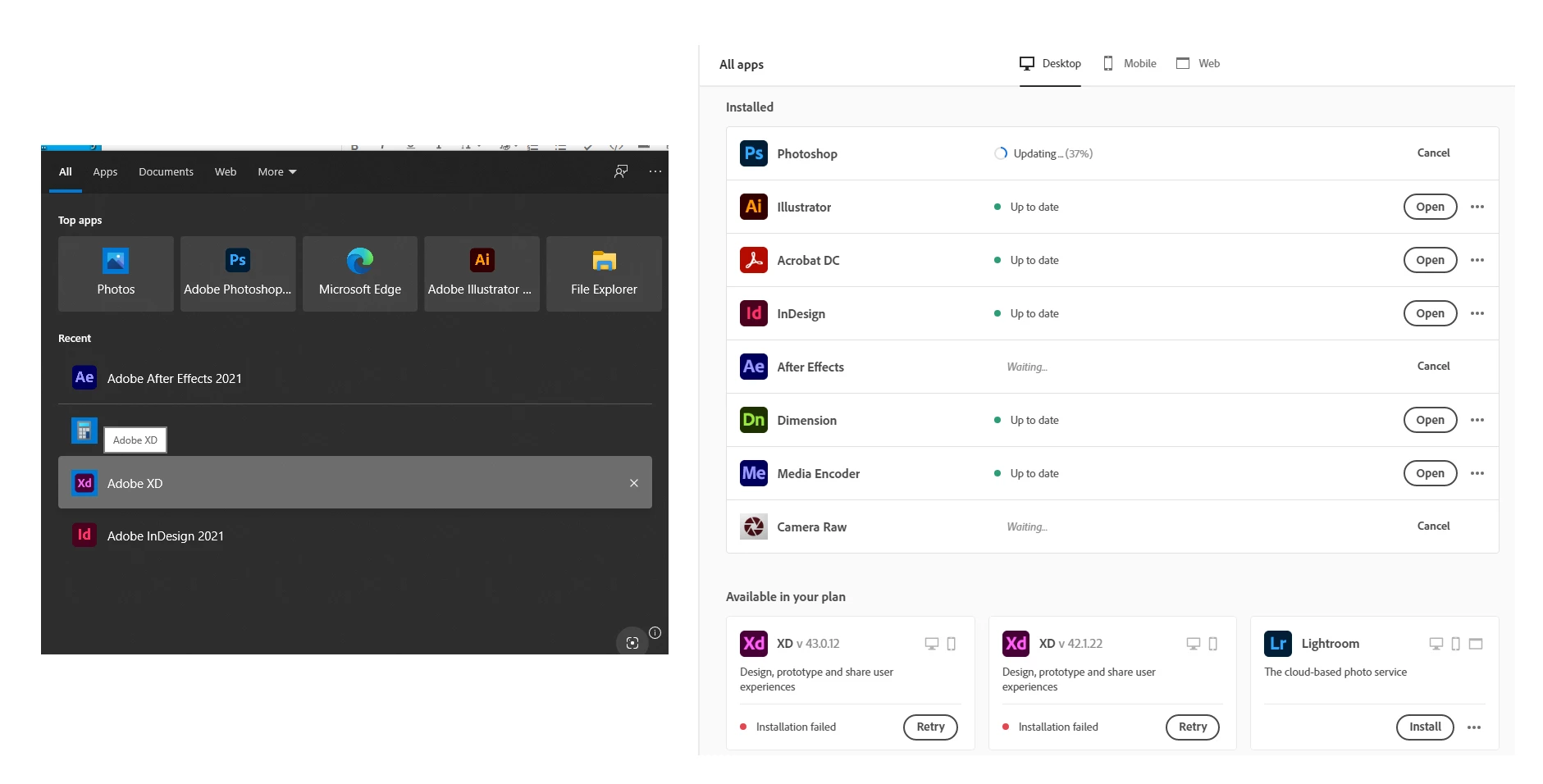1543x784 pixels.
Task: Click the calculator icon in Recent list
Action: 84,431
